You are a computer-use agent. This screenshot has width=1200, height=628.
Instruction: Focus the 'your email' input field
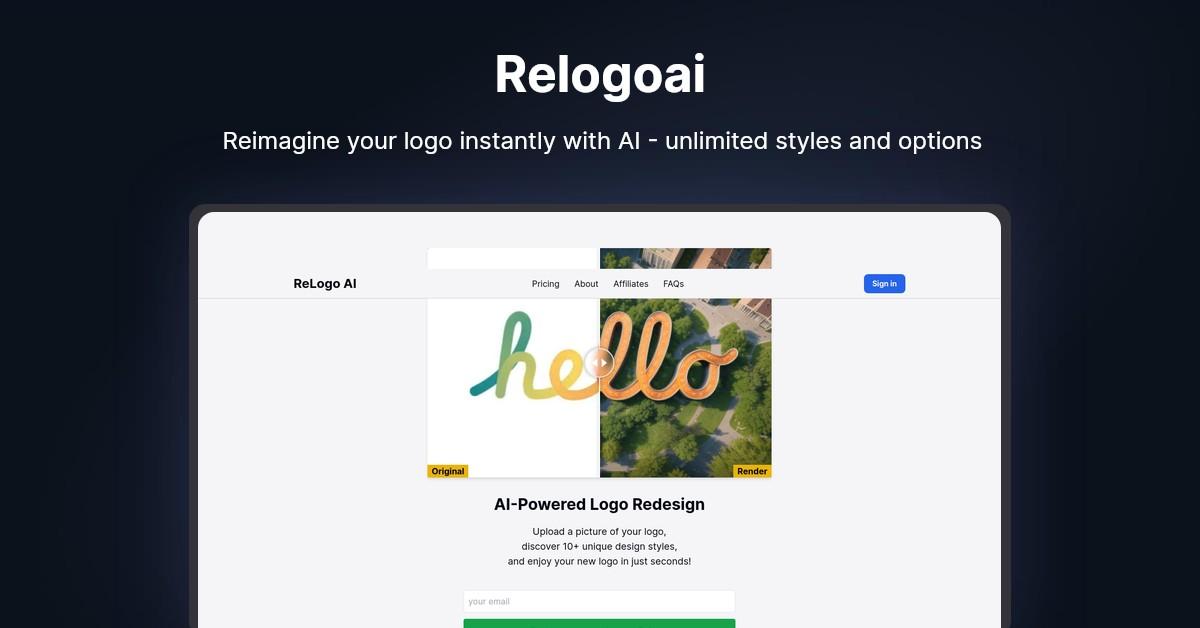599,601
